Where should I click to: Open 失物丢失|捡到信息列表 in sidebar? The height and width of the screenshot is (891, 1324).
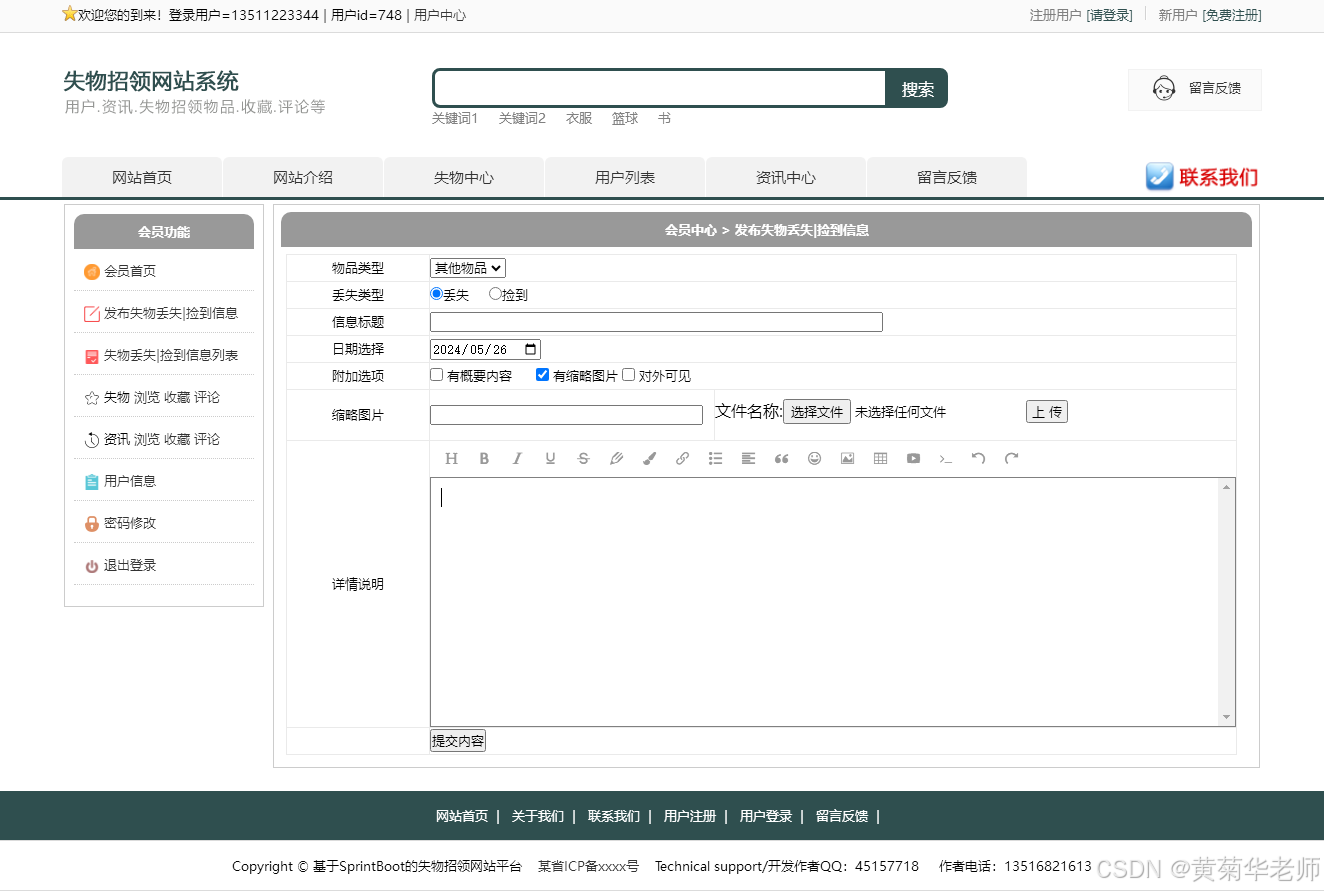point(171,355)
